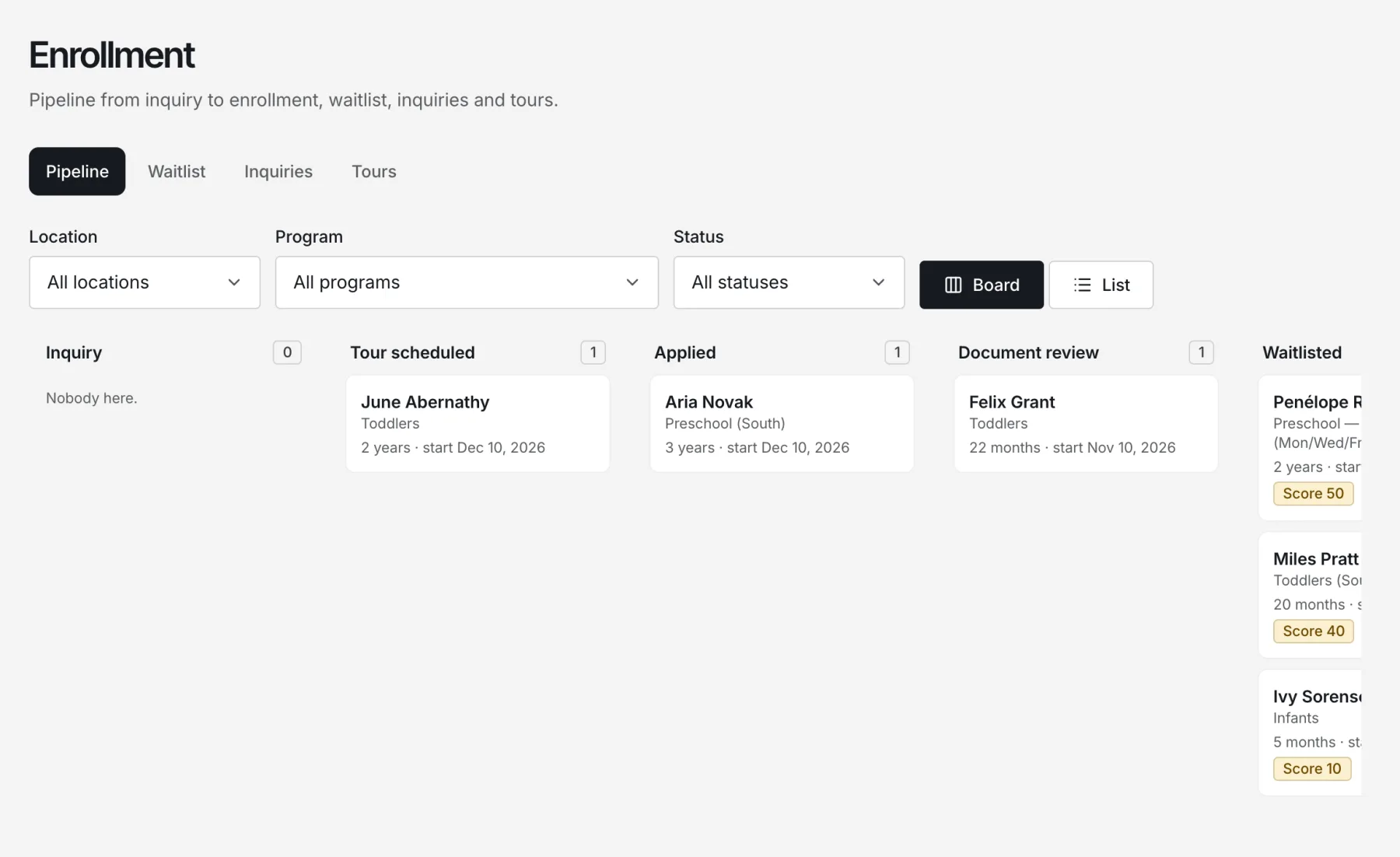Click the All programs chevron arrow
The width and height of the screenshot is (1400, 857).
[632, 282]
